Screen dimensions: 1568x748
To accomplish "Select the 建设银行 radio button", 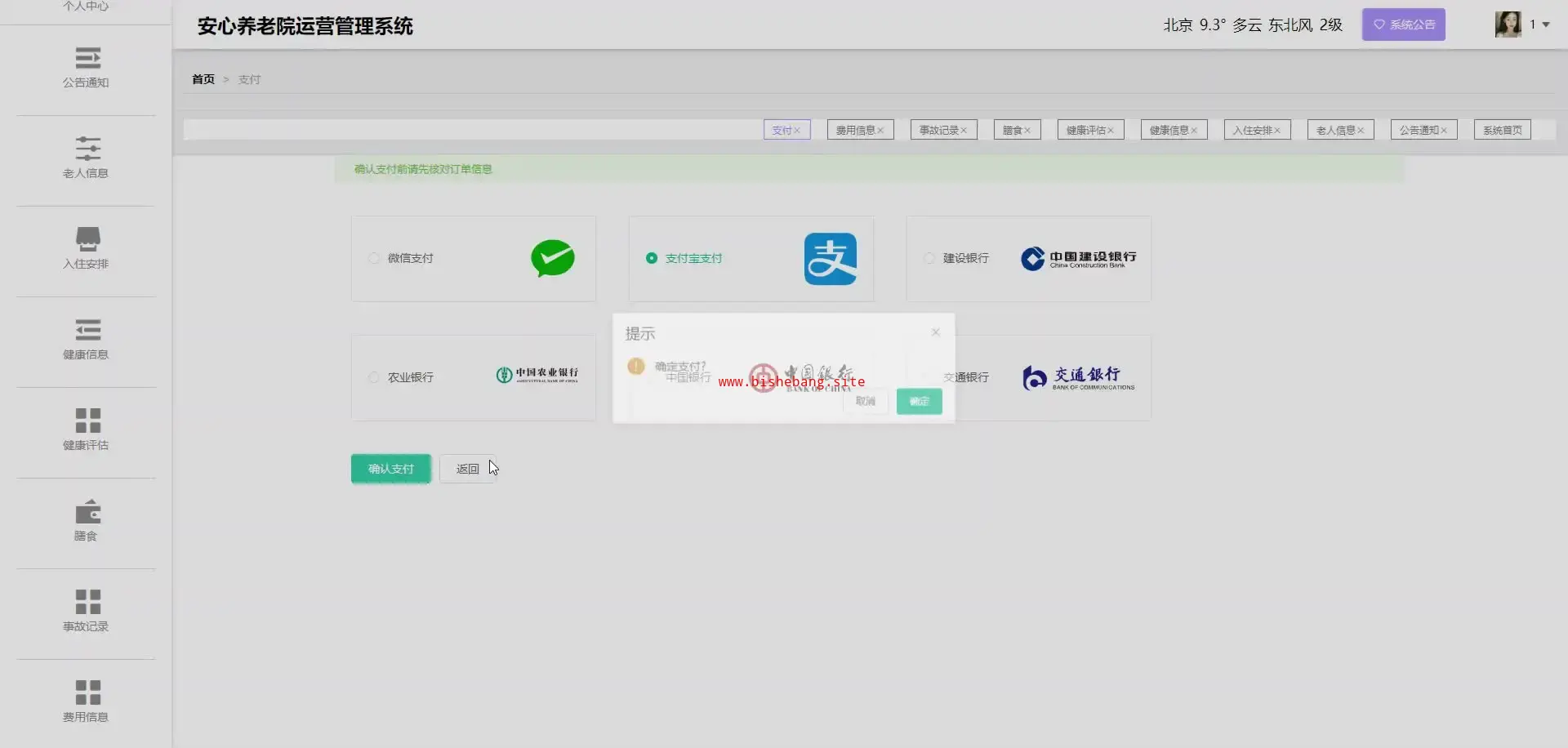I will pos(929,258).
